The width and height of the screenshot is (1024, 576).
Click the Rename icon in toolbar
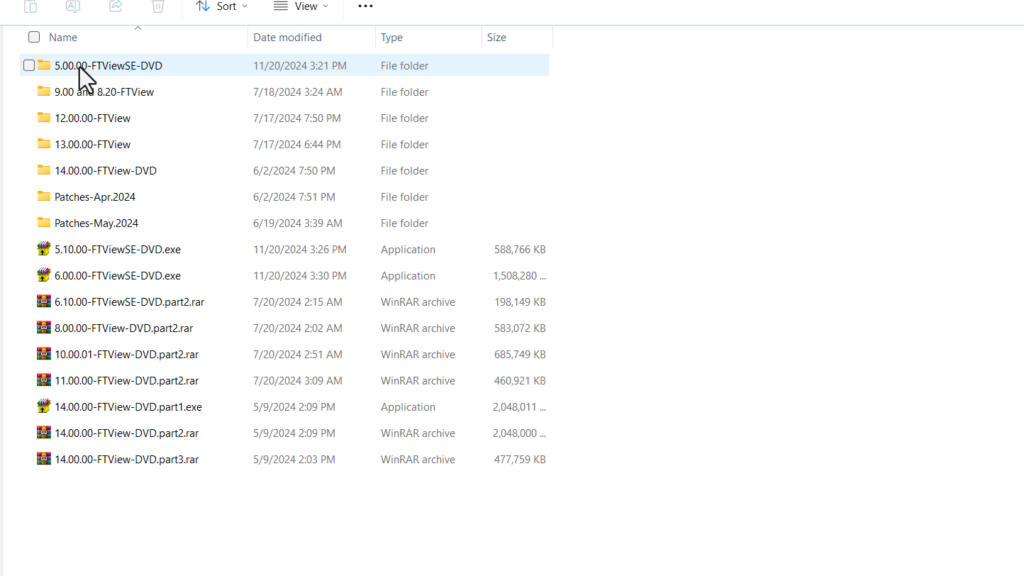point(73,6)
